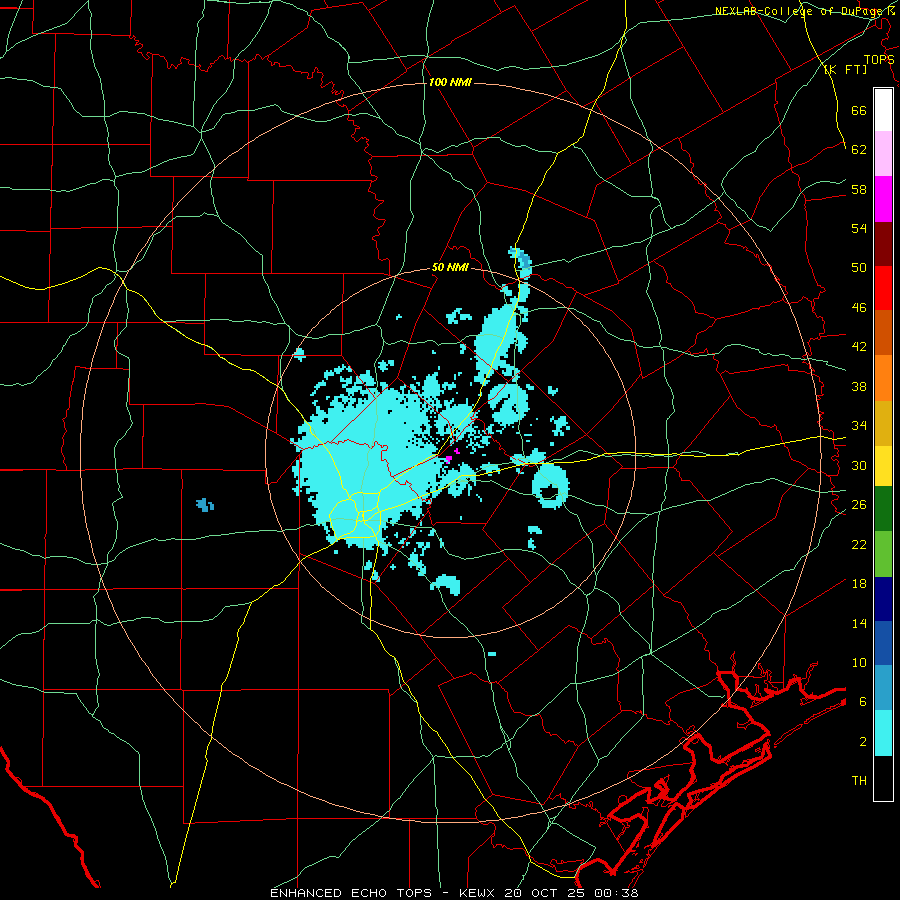Click the legend value '10'

(859, 662)
